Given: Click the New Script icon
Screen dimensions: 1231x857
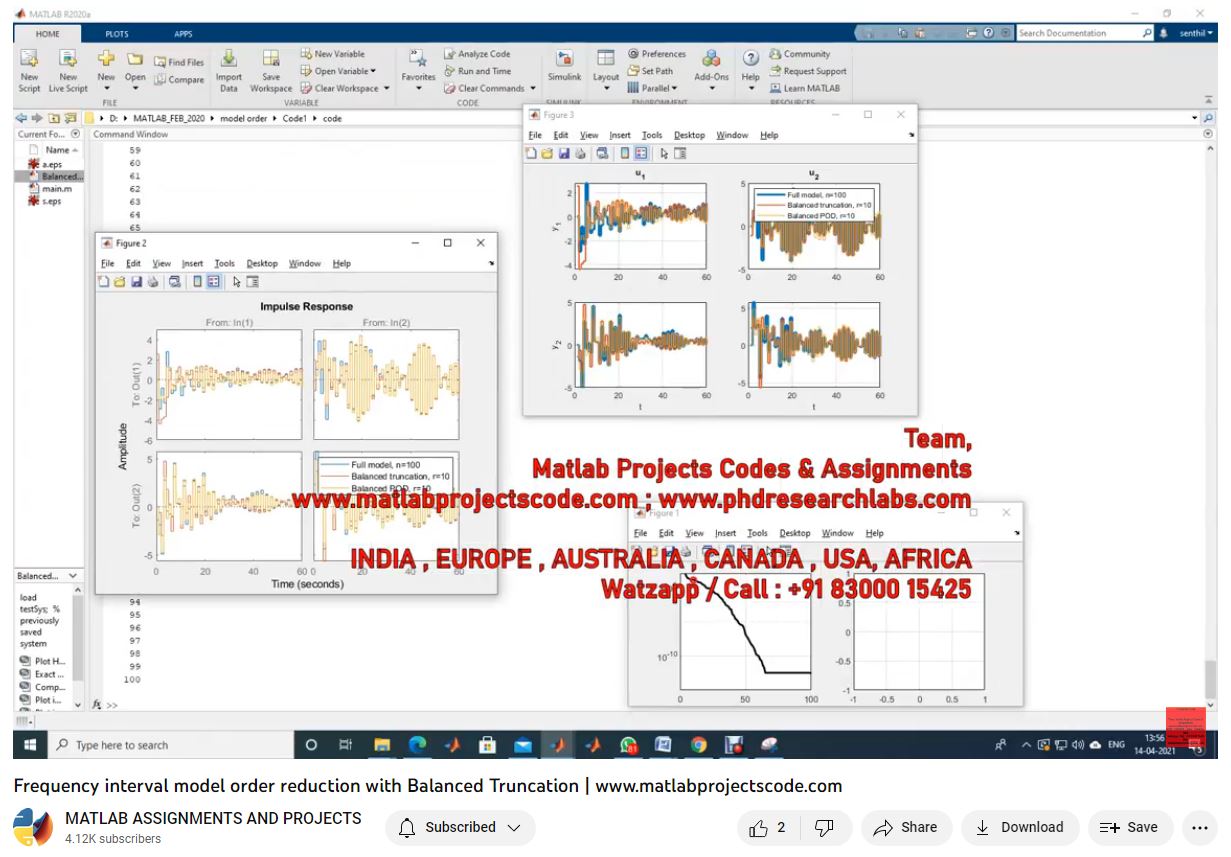Looking at the screenshot, I should [x=29, y=59].
